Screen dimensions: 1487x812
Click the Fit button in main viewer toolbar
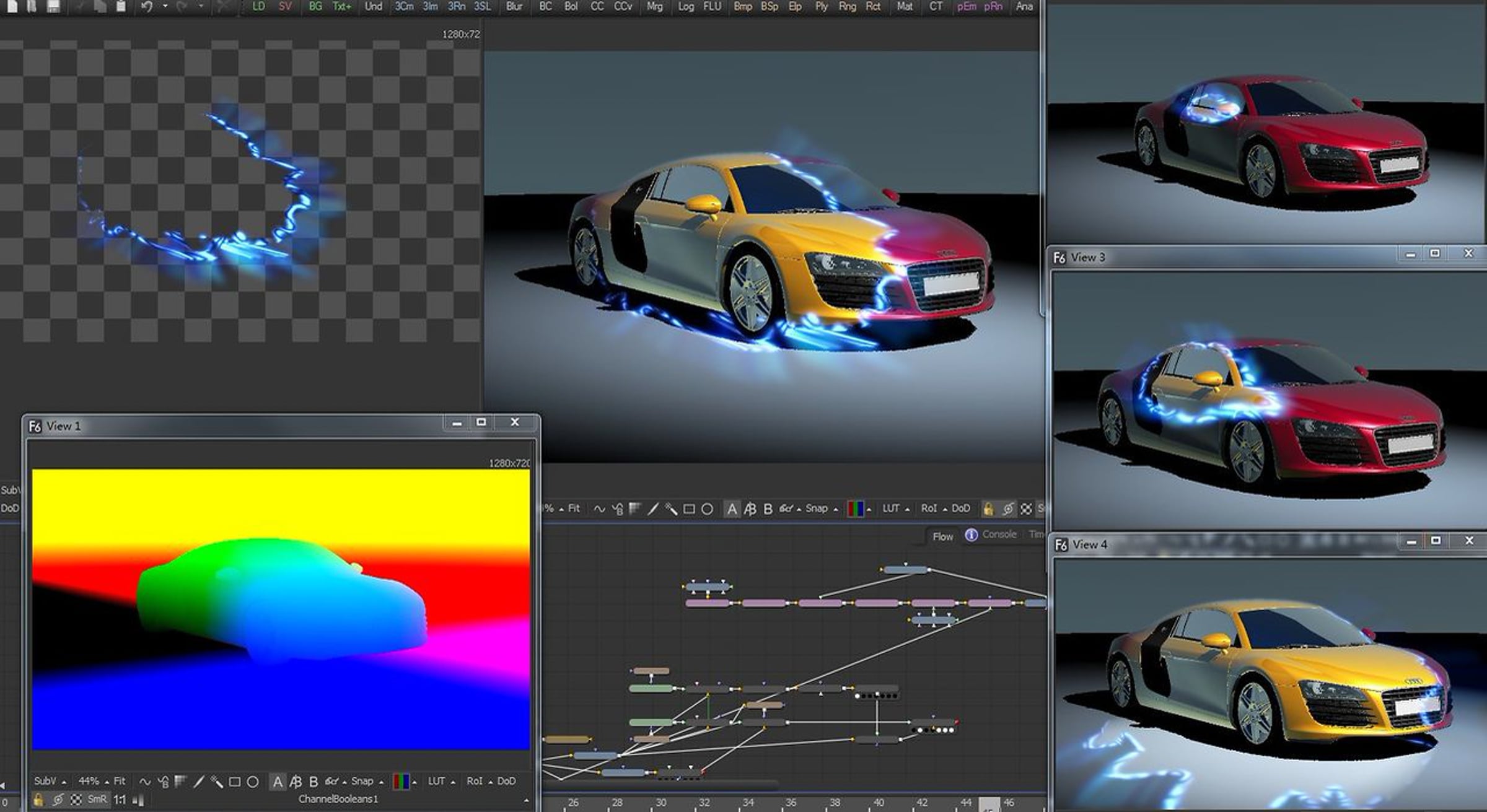[574, 509]
